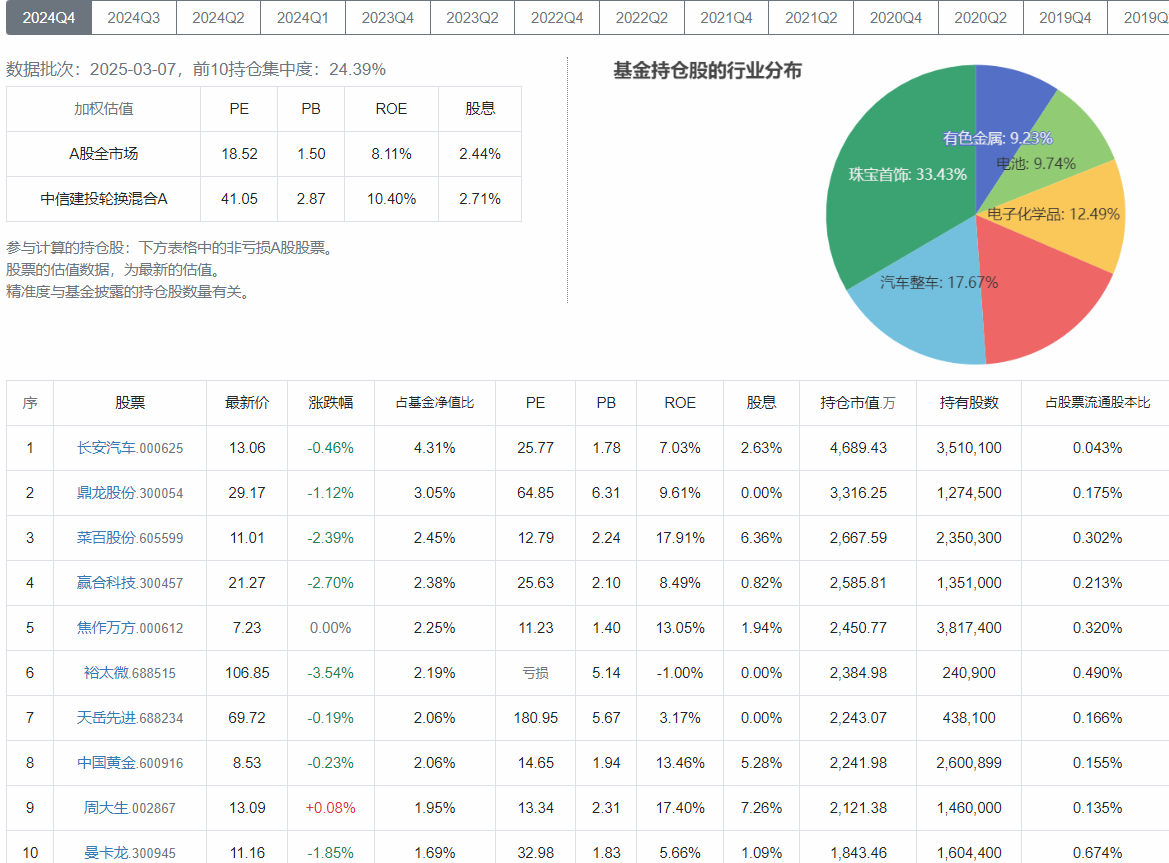Viewport: 1169px width, 863px height.
Task: Select the 2021Q4 tab
Action: (x=726, y=17)
